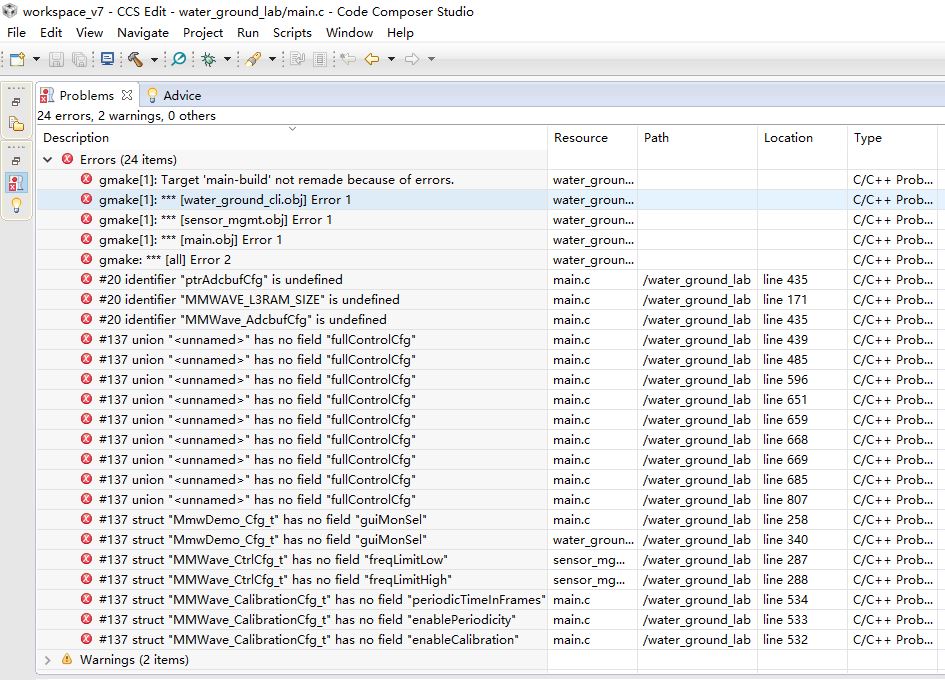945x680 pixels.
Task: Collapse the Errors (24 items) group
Action: click(x=48, y=159)
